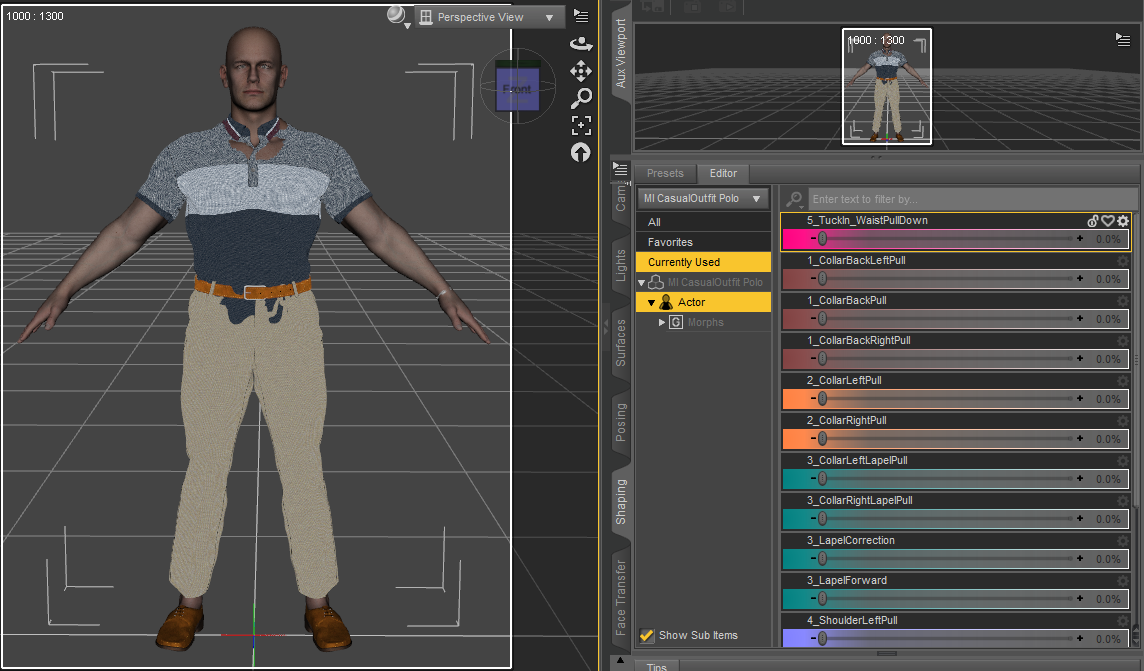Click the orbit/rotate camera icon
Viewport: 1144px width, 671px height.
click(581, 43)
